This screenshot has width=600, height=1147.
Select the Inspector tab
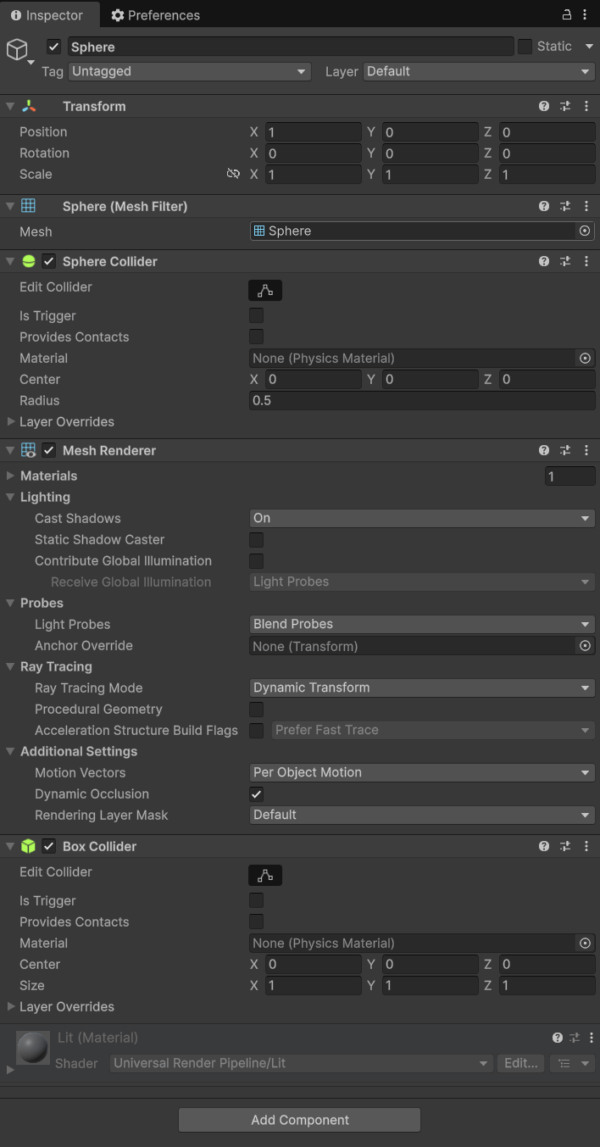46,15
